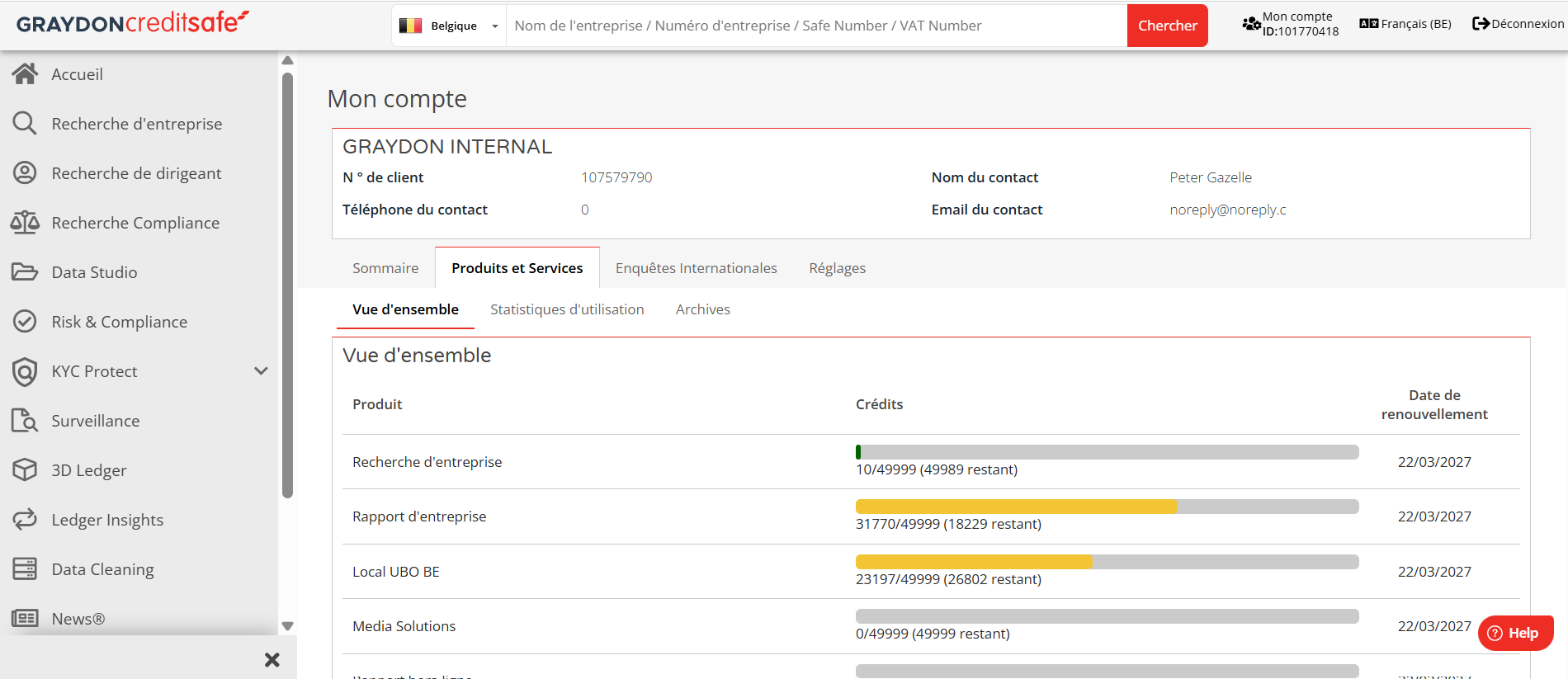Click the noreply@noreply.c email value
Screen dimensions: 1568x679
click(x=1228, y=210)
